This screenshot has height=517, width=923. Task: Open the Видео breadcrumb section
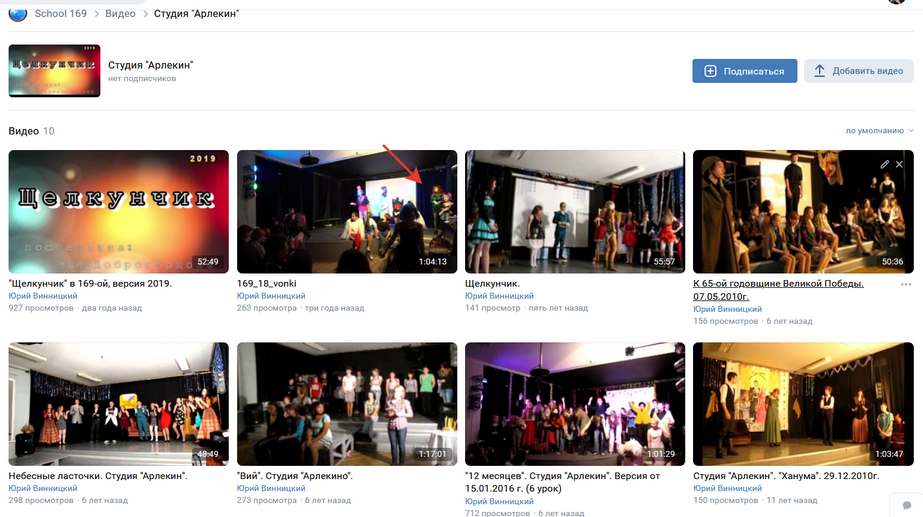click(x=120, y=14)
